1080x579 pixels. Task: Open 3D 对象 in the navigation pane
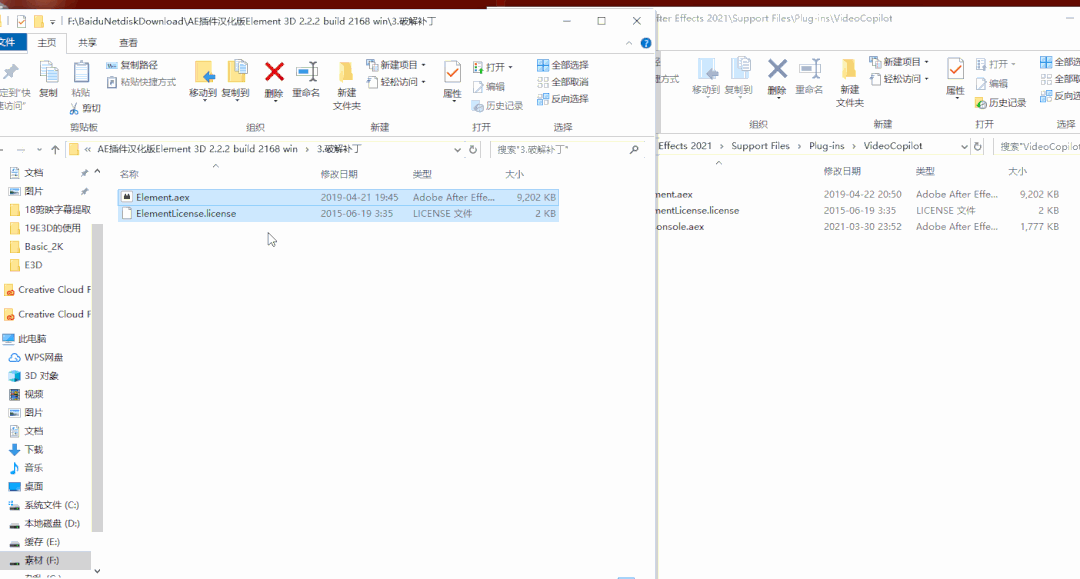click(41, 376)
